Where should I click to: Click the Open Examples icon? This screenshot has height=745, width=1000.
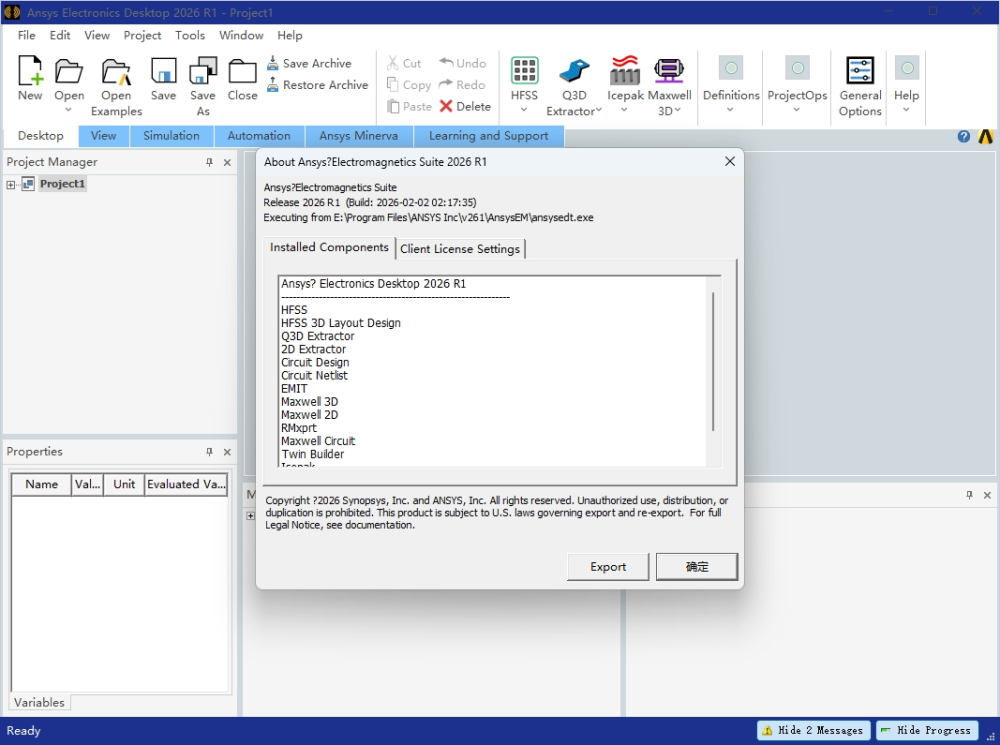click(x=116, y=73)
